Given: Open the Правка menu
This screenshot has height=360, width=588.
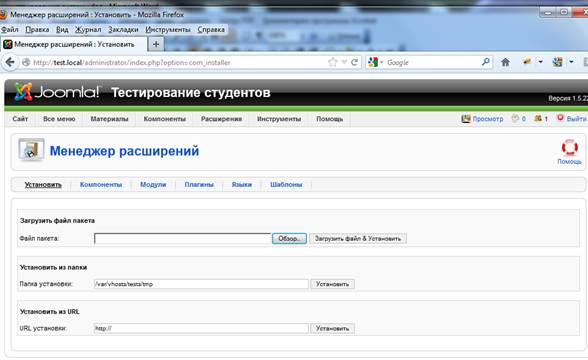Looking at the screenshot, I should point(37,29).
